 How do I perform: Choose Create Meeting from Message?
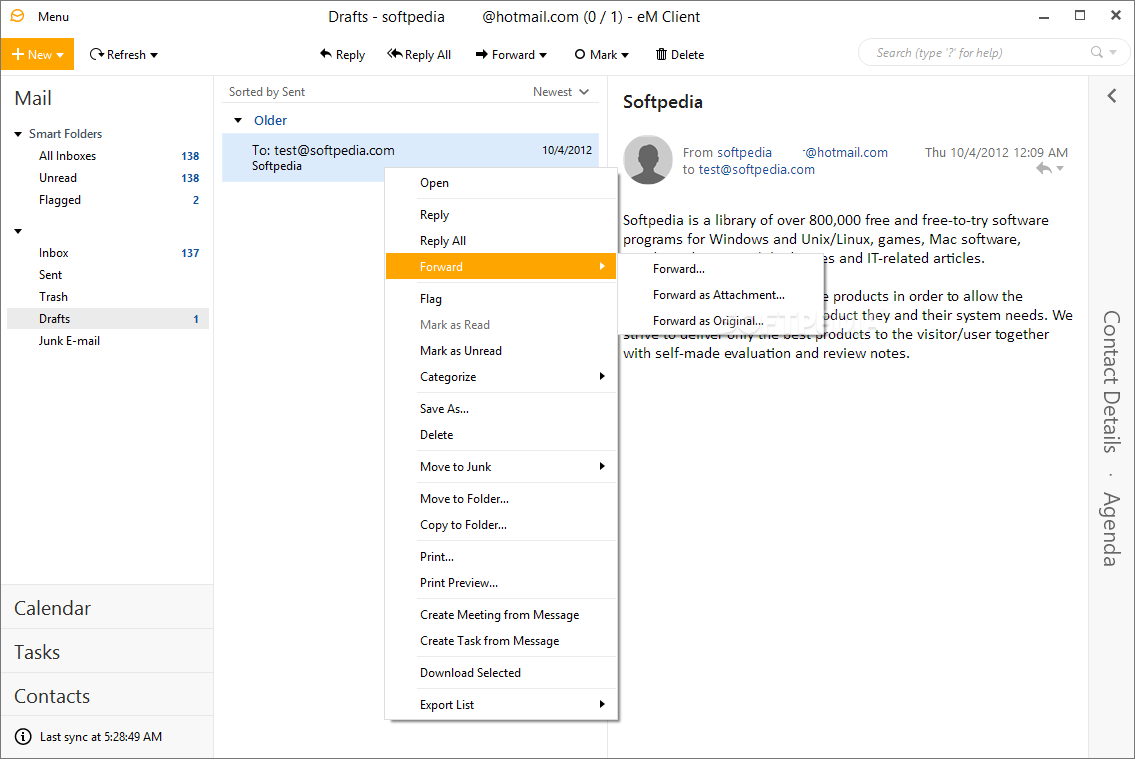point(501,614)
